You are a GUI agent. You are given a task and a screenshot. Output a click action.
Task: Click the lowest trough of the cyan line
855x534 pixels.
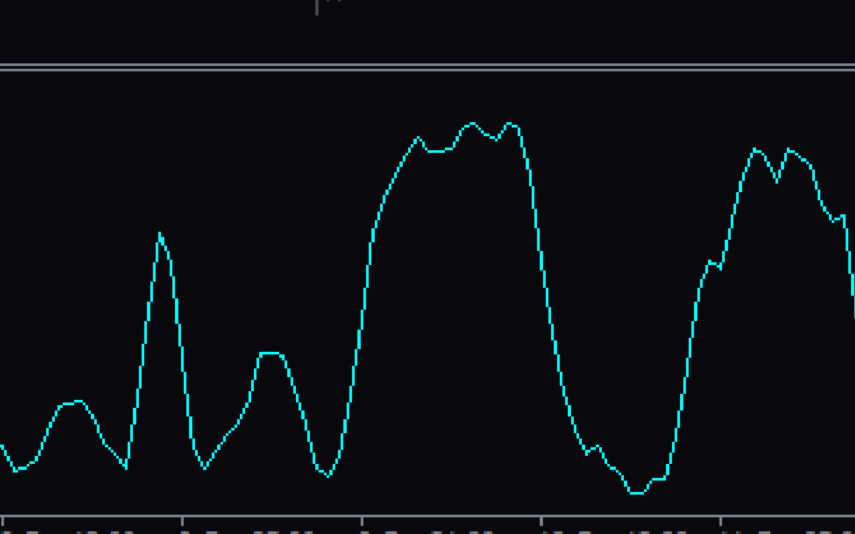coord(636,492)
